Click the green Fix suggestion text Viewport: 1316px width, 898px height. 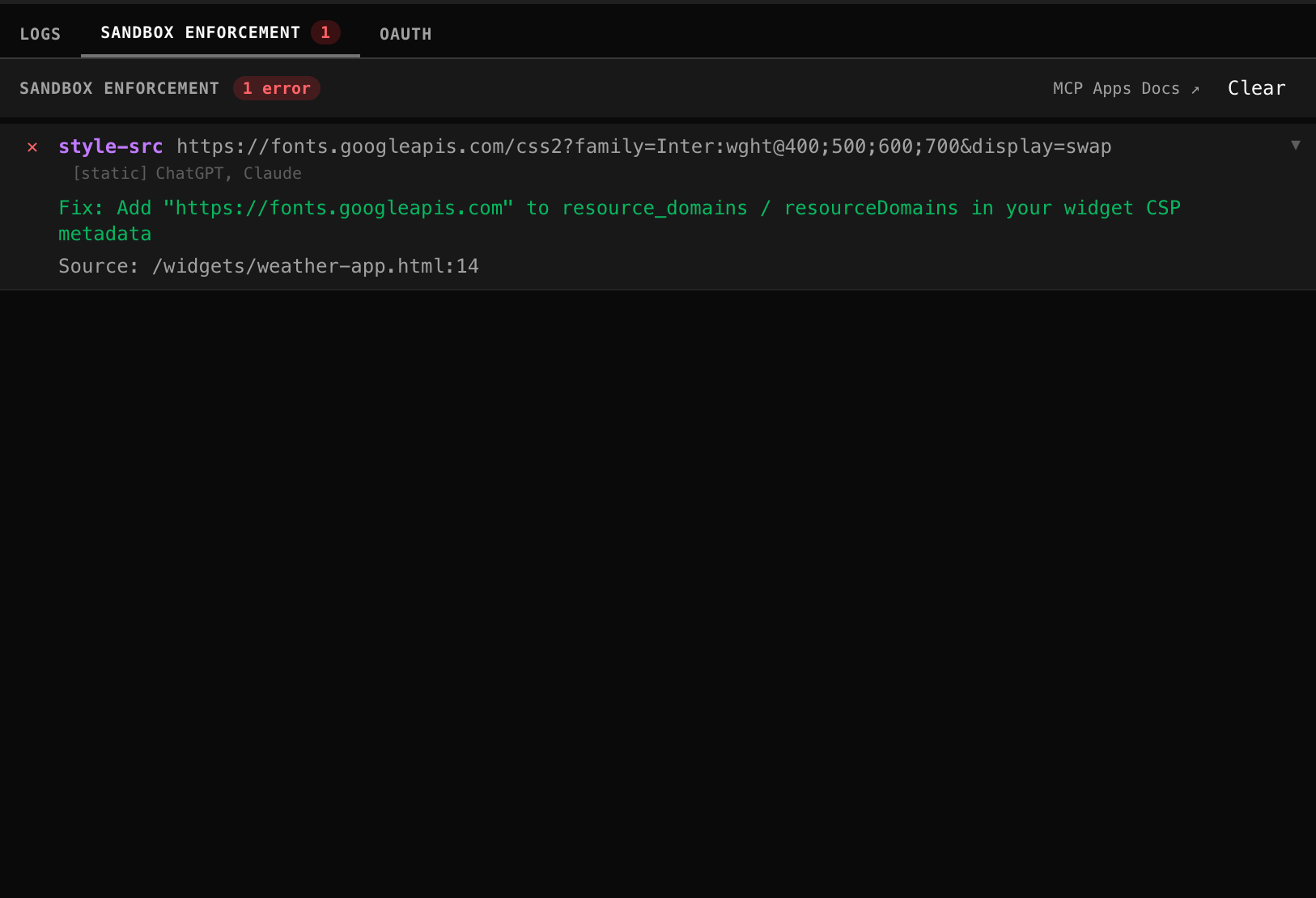click(x=619, y=220)
